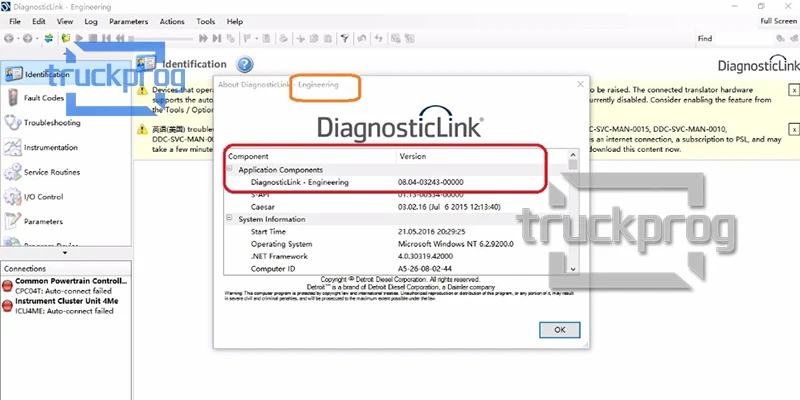Open the Troubleshooting sidebar panel
The width and height of the screenshot is (800, 400).
click(x=65, y=122)
